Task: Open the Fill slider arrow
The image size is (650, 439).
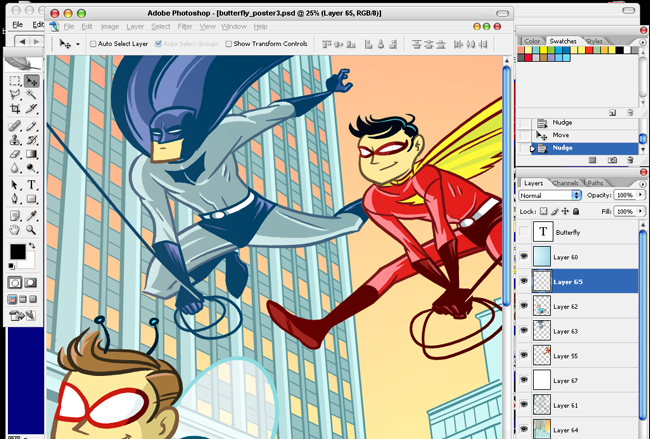Action: (641, 211)
